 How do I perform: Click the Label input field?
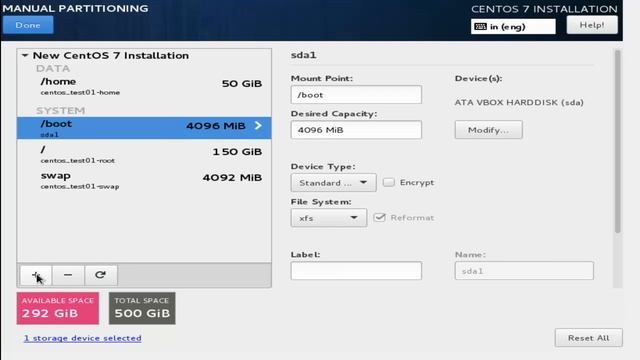coord(356,271)
